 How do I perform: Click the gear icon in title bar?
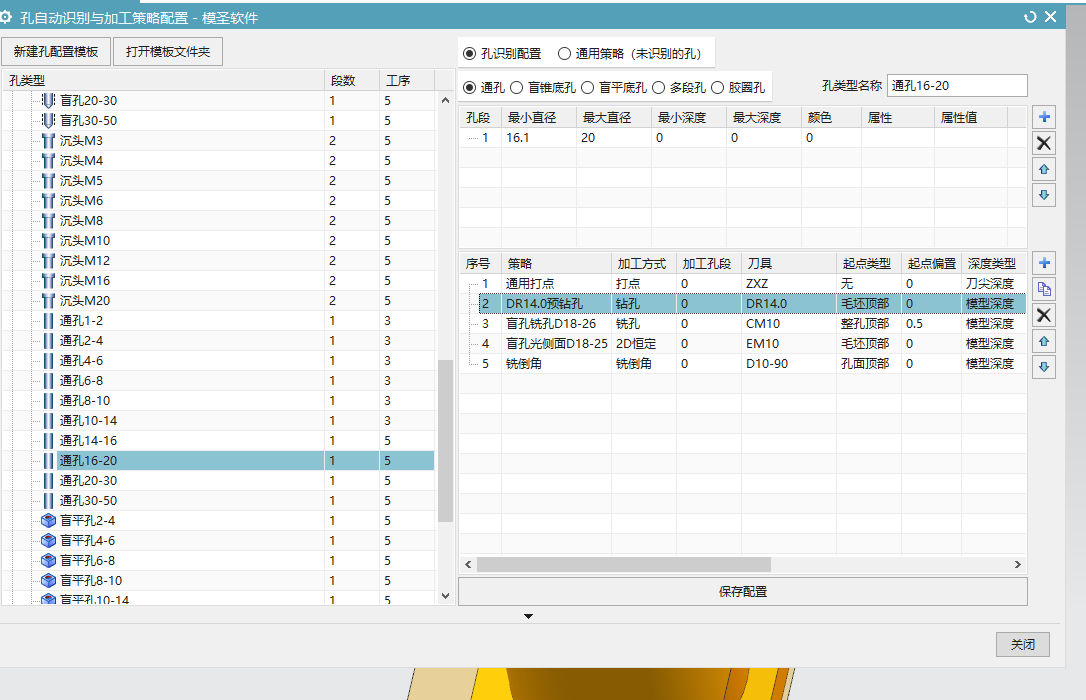tap(6, 17)
